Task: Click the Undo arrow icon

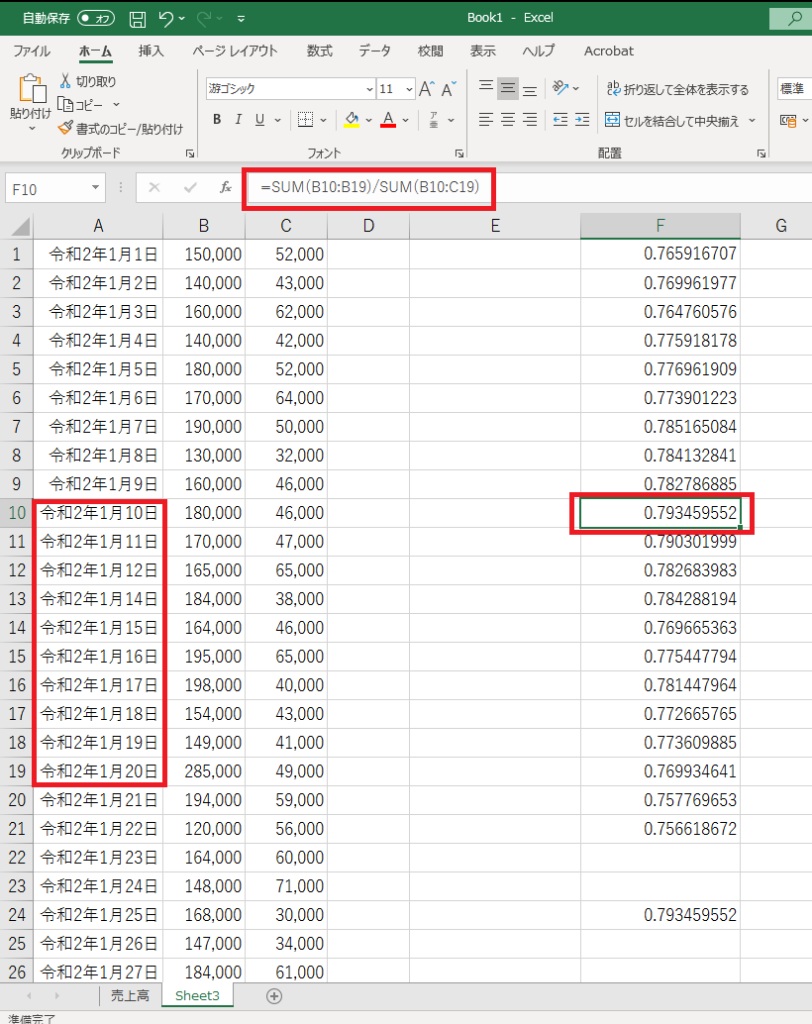Action: pos(167,18)
